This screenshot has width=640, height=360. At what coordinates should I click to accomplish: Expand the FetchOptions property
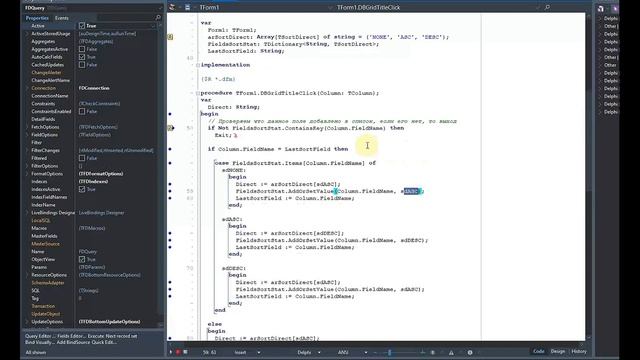coord(27,127)
